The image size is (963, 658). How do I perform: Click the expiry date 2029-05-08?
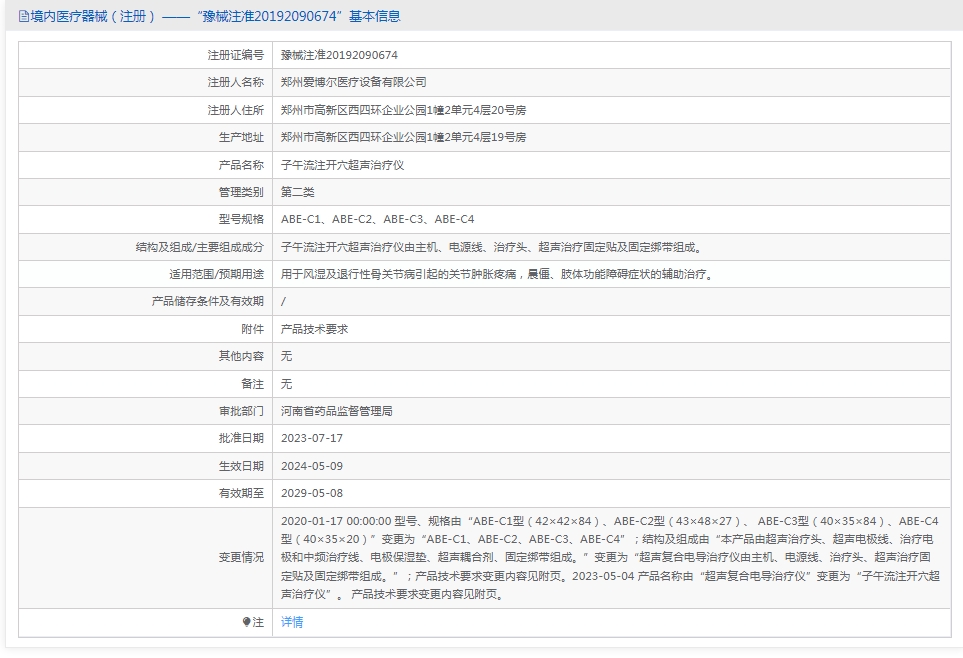312,493
